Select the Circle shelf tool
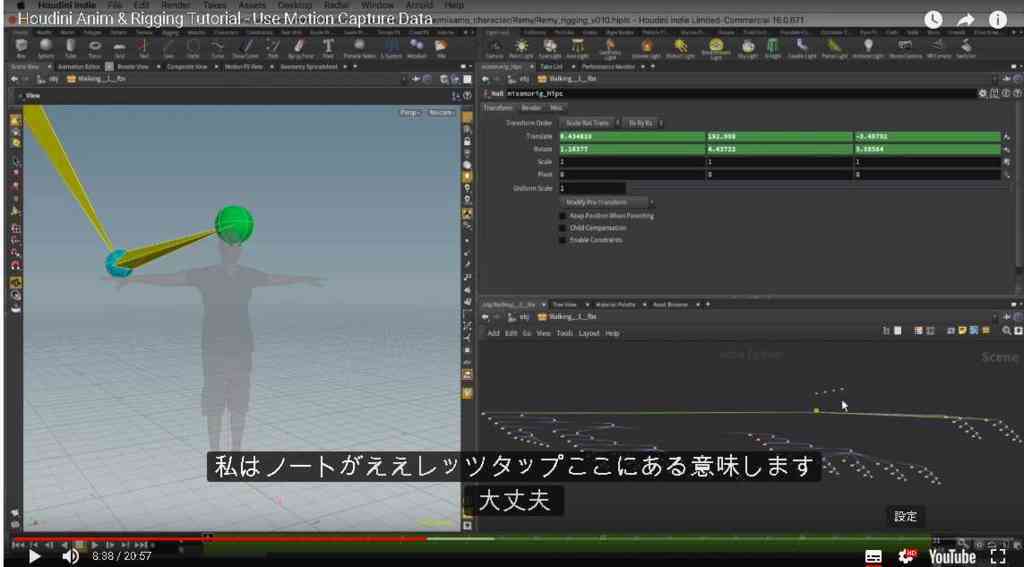 point(193,48)
